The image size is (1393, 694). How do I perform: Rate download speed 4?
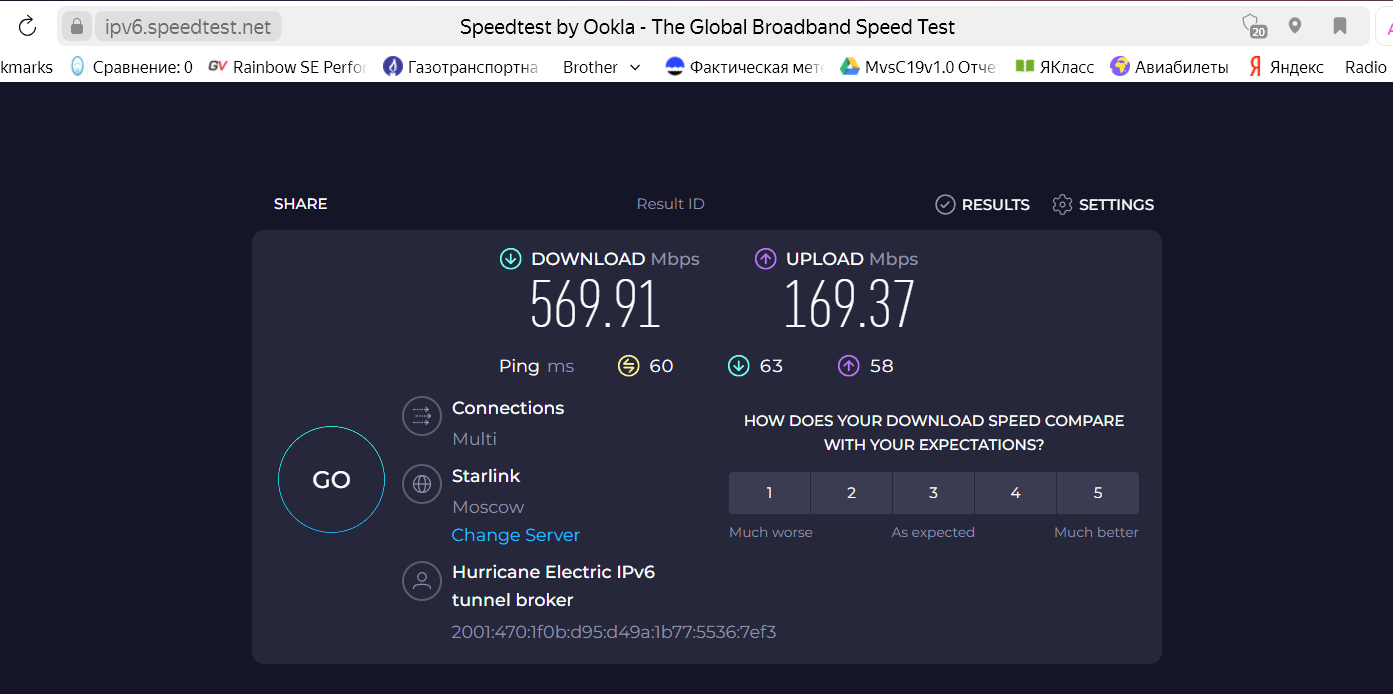coord(1015,493)
